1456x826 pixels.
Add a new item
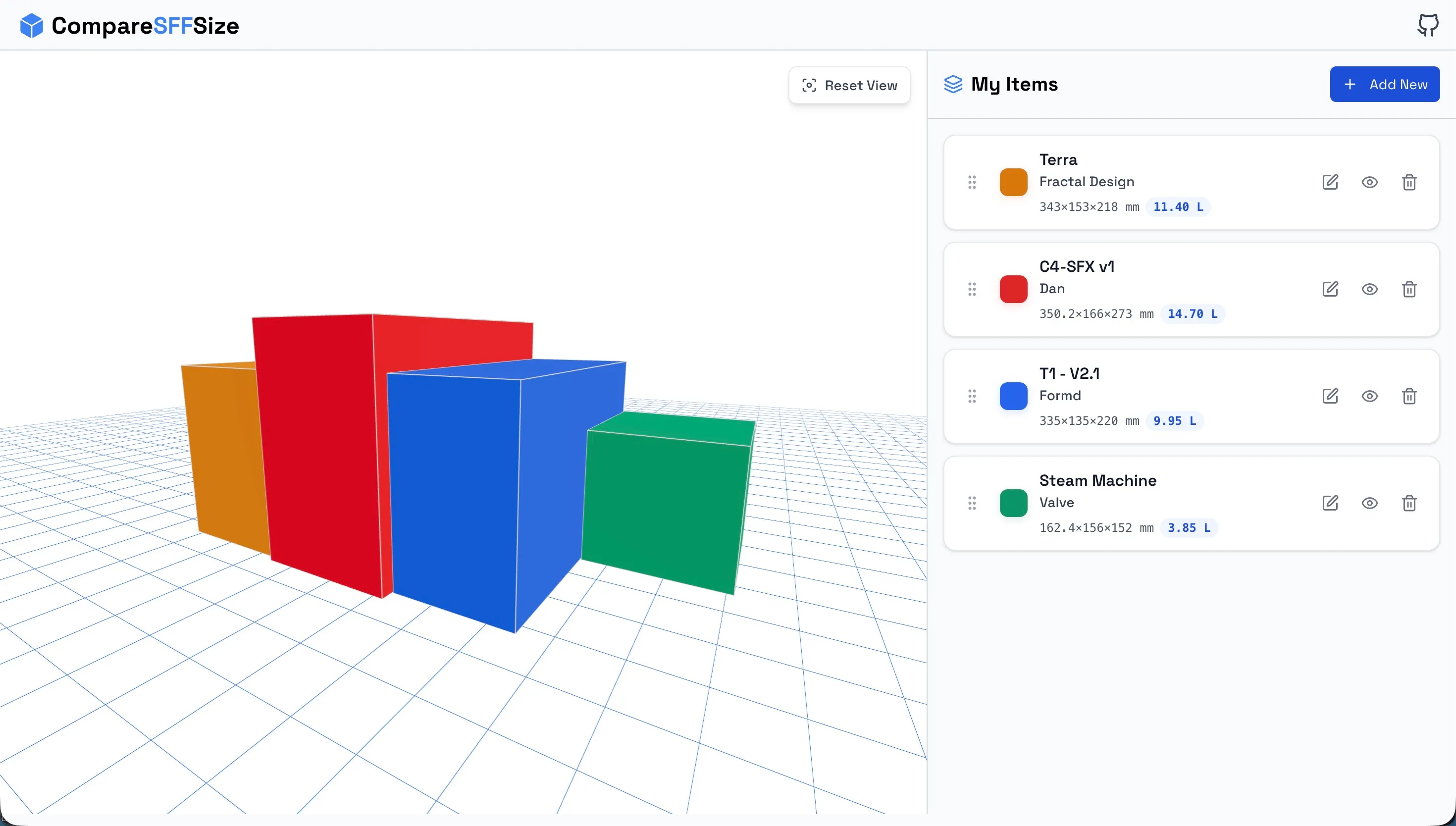coord(1385,84)
